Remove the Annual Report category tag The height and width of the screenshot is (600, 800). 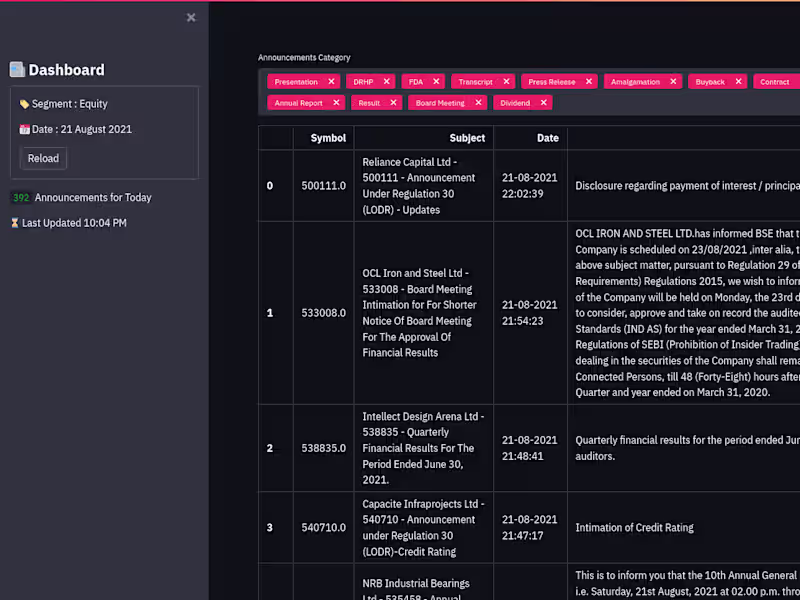click(336, 103)
